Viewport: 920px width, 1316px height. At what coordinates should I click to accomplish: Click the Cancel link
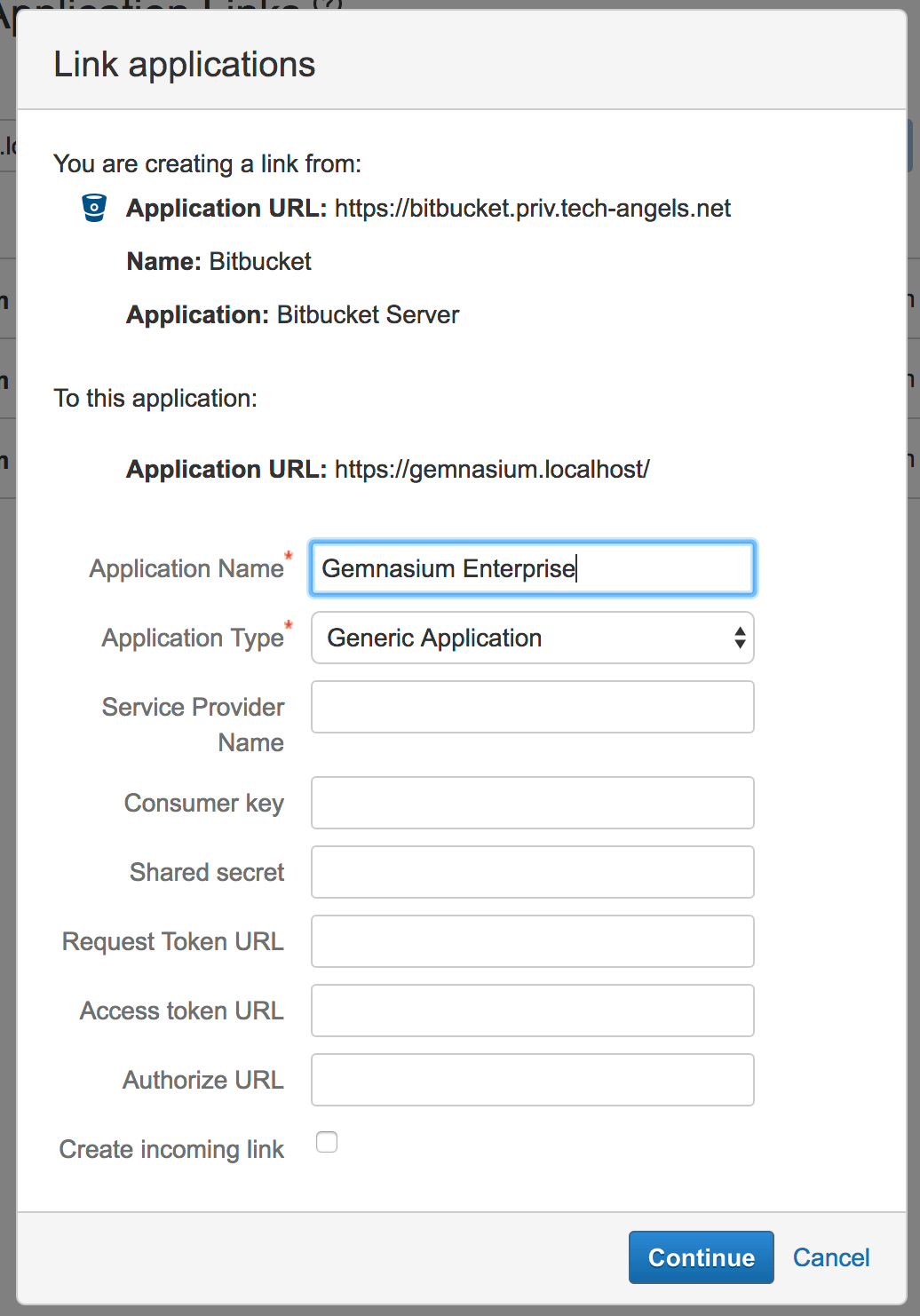831,1257
